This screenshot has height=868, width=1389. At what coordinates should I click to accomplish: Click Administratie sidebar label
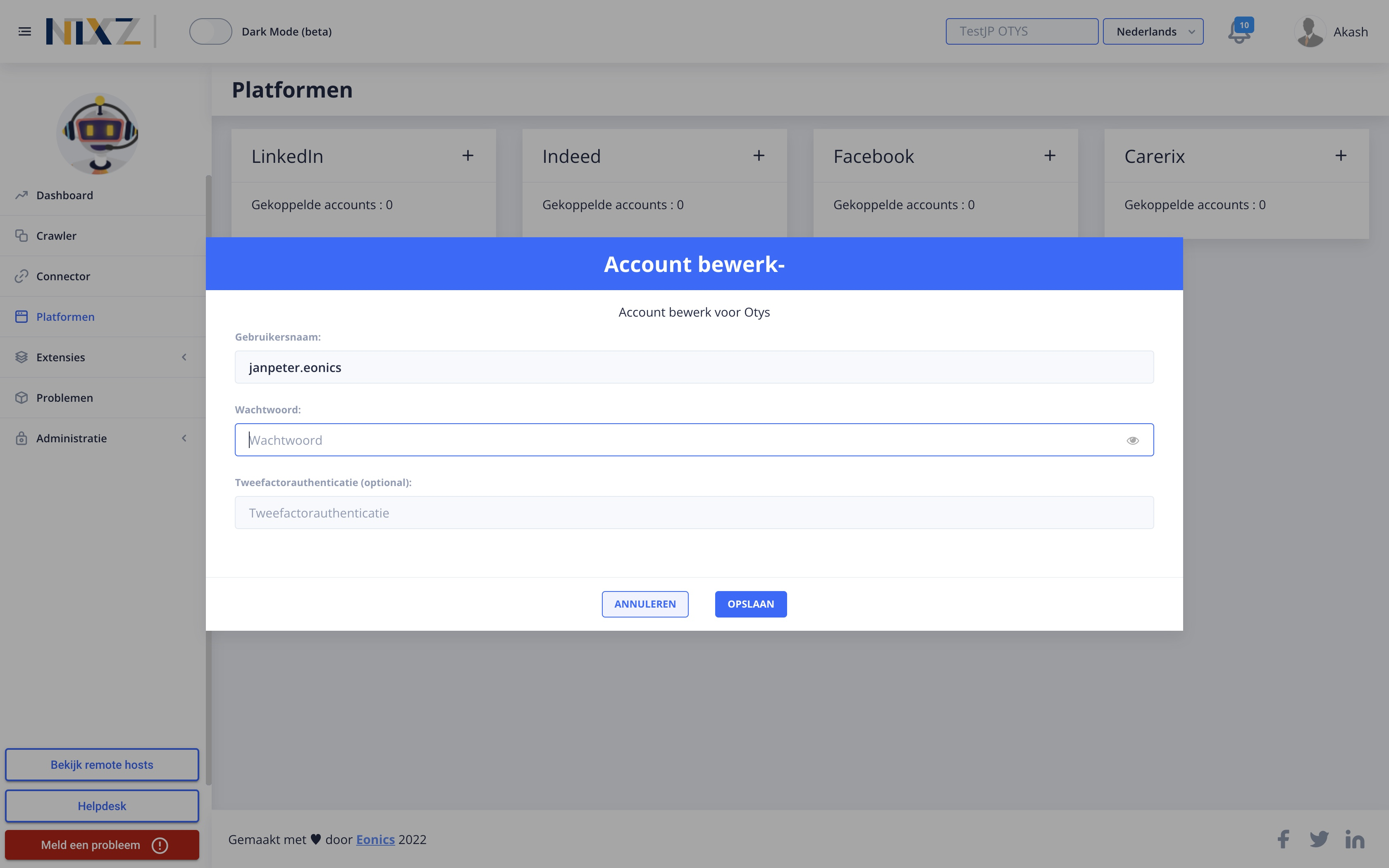pos(72,438)
